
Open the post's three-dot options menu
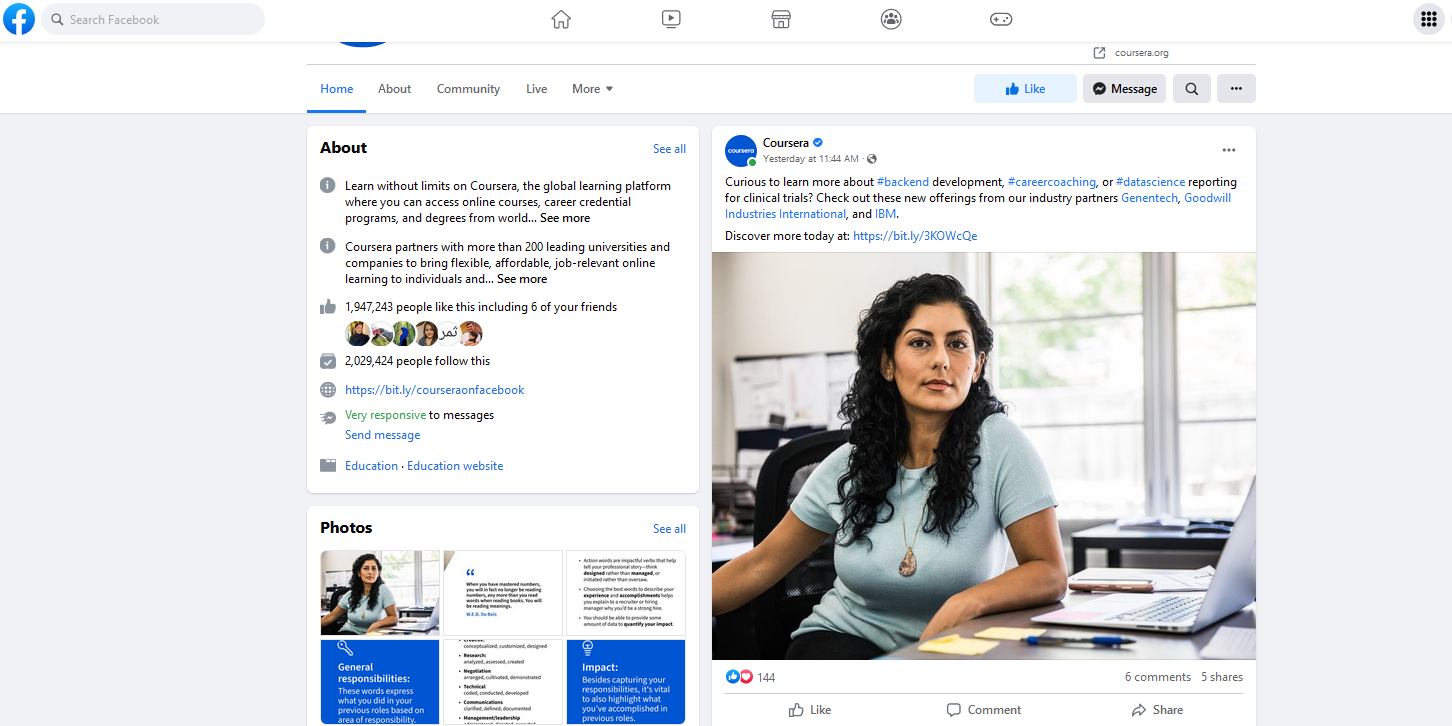coord(1229,150)
